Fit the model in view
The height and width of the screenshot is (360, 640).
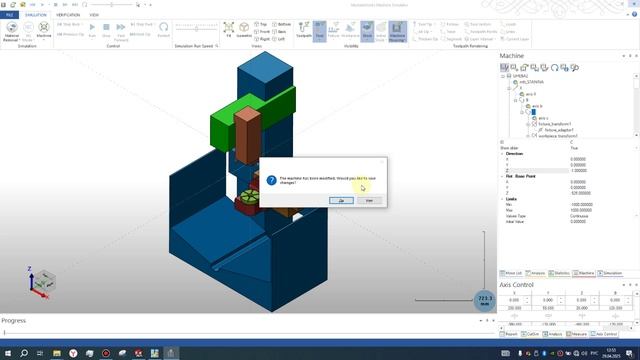(x=229, y=30)
